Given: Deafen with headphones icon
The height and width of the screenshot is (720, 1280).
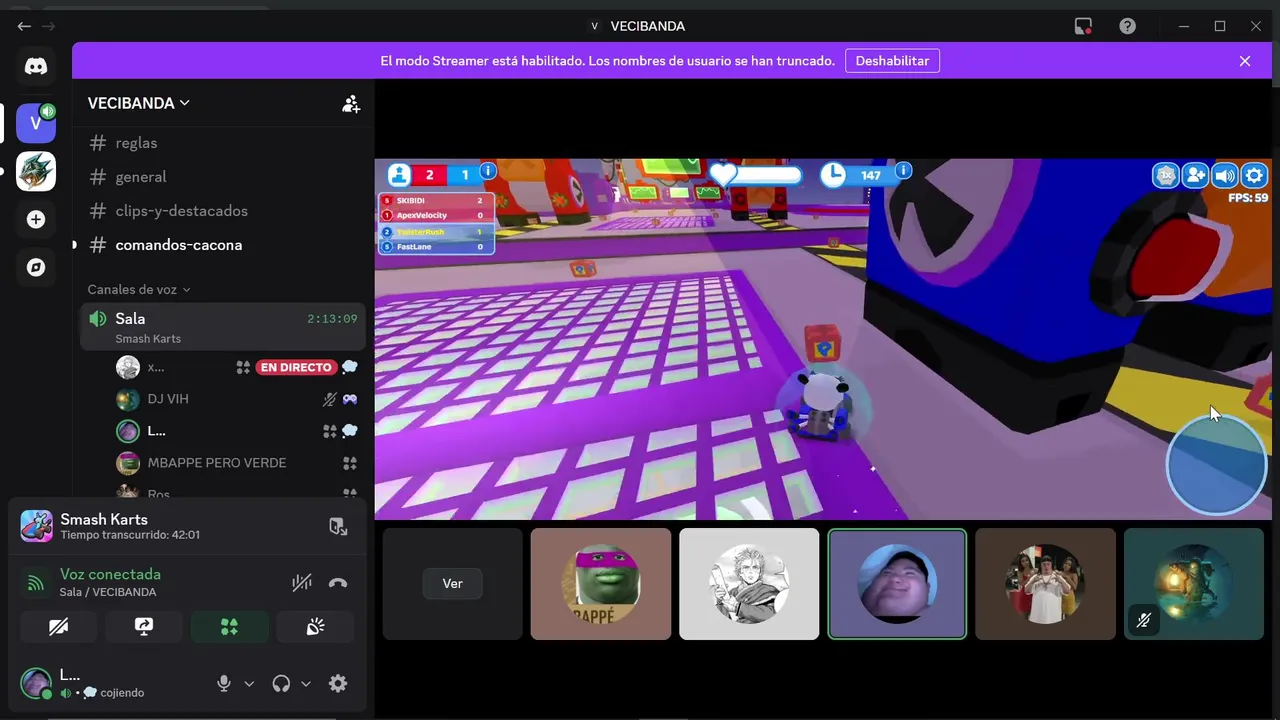Looking at the screenshot, I should (281, 683).
